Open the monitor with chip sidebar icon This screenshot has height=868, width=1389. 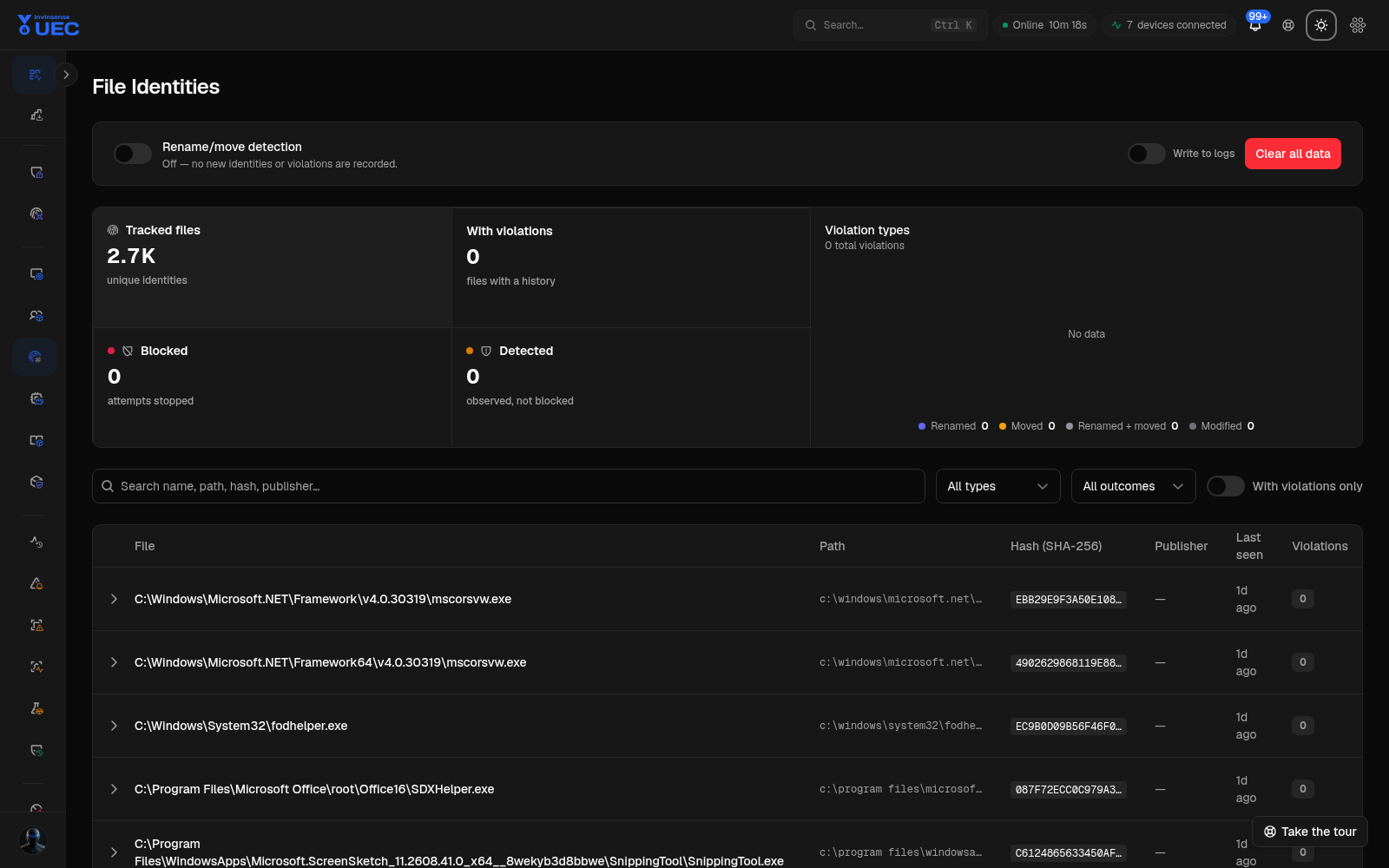coord(35,273)
